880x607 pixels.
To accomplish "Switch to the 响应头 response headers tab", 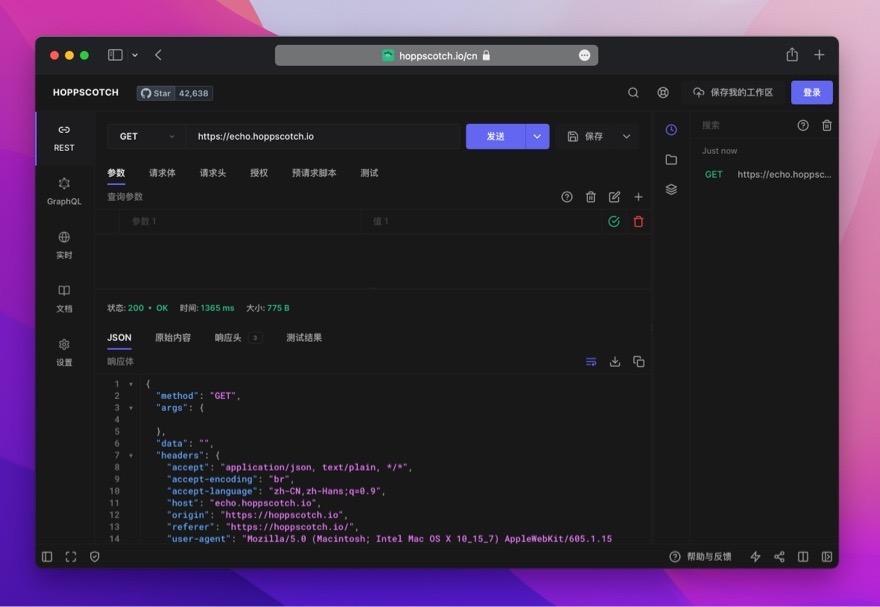I will click(x=237, y=337).
